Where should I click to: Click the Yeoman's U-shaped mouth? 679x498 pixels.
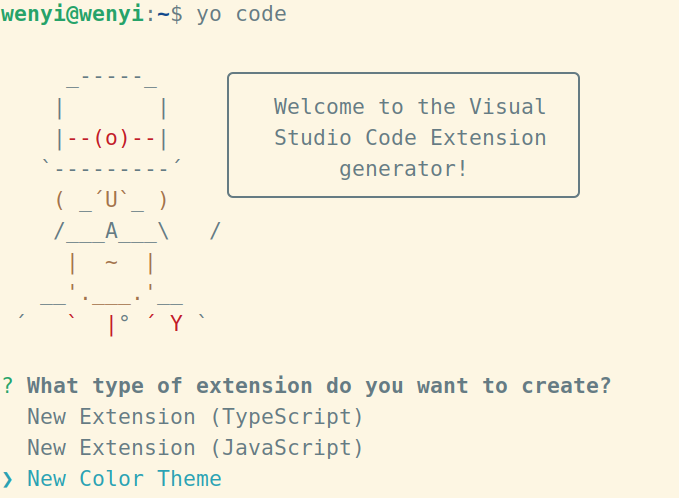pos(111,200)
